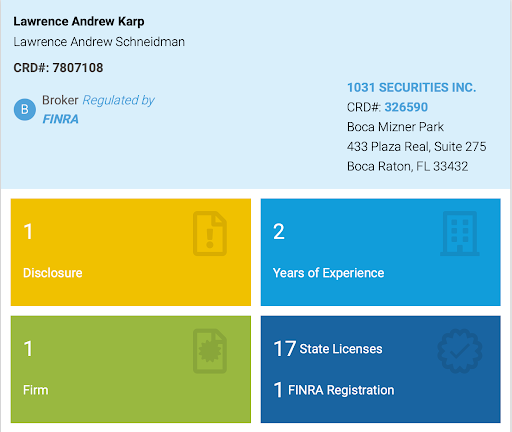Open the yellow Disclosure tile
512x432 pixels.
(131, 252)
